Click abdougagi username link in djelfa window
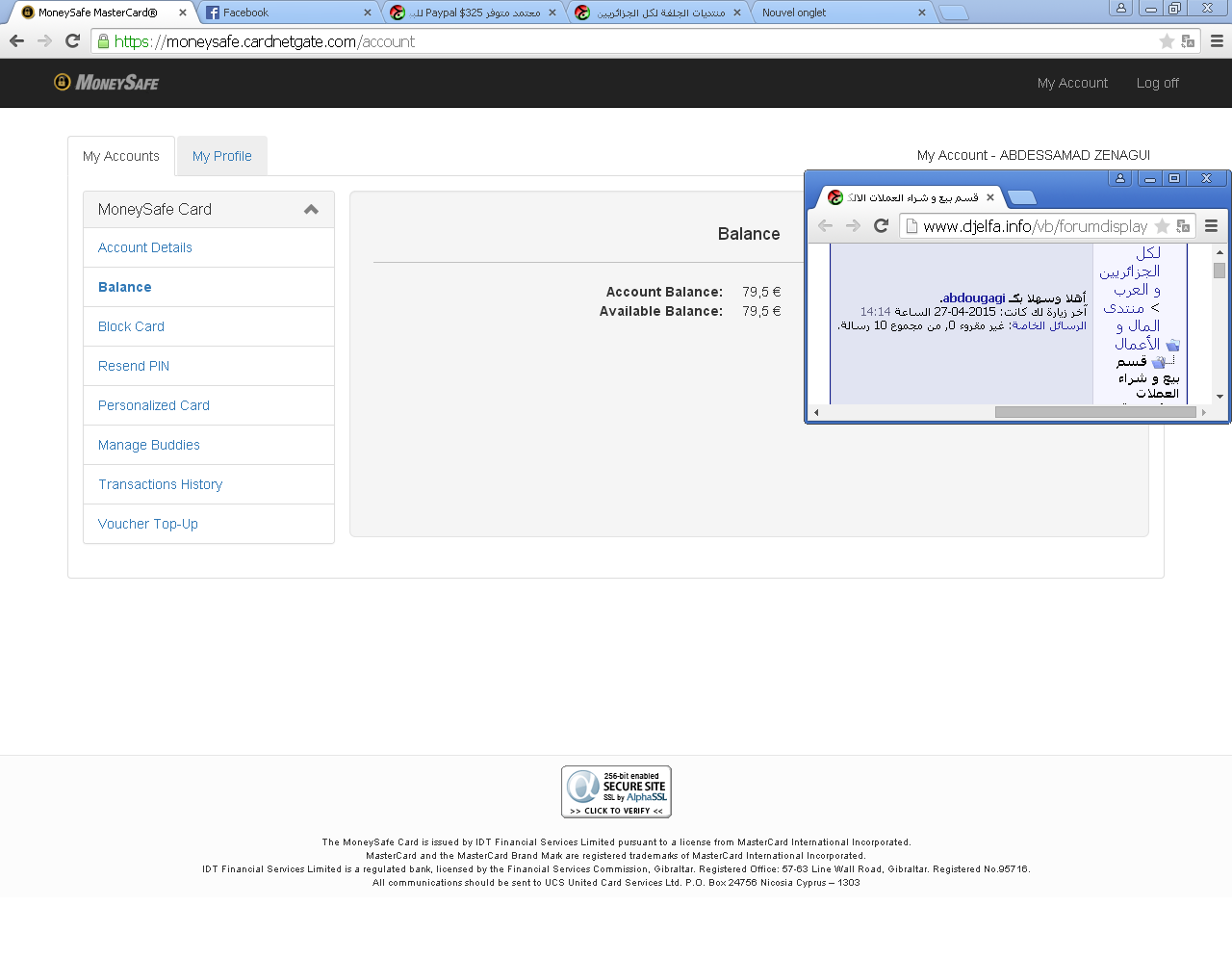The height and width of the screenshot is (957, 1232). point(973,297)
